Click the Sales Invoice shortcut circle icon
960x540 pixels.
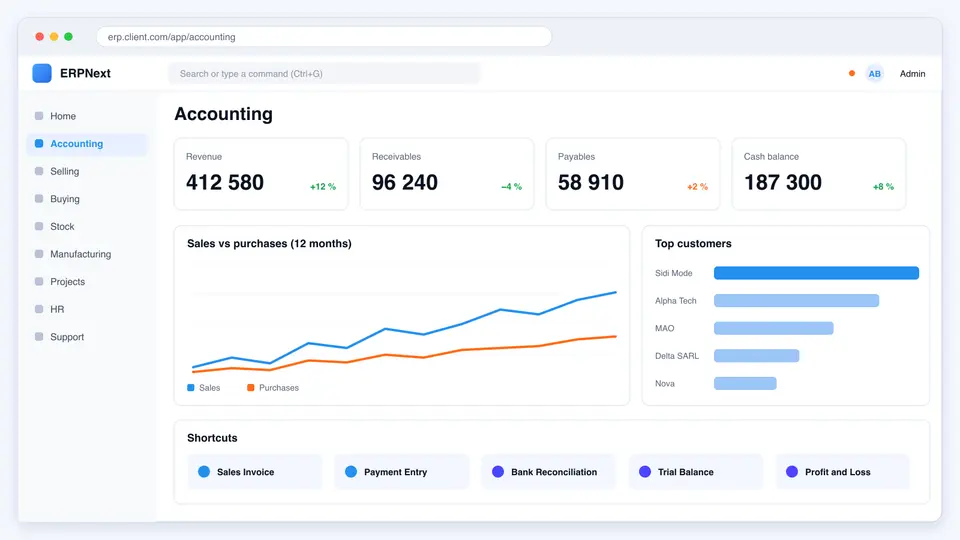[204, 471]
